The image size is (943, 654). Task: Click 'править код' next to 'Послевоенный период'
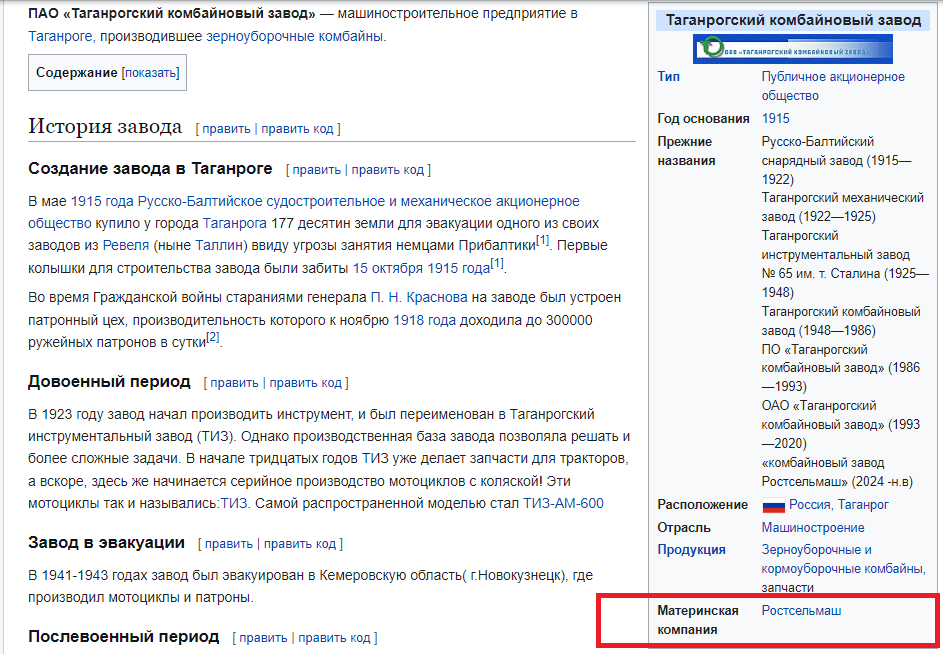click(334, 638)
